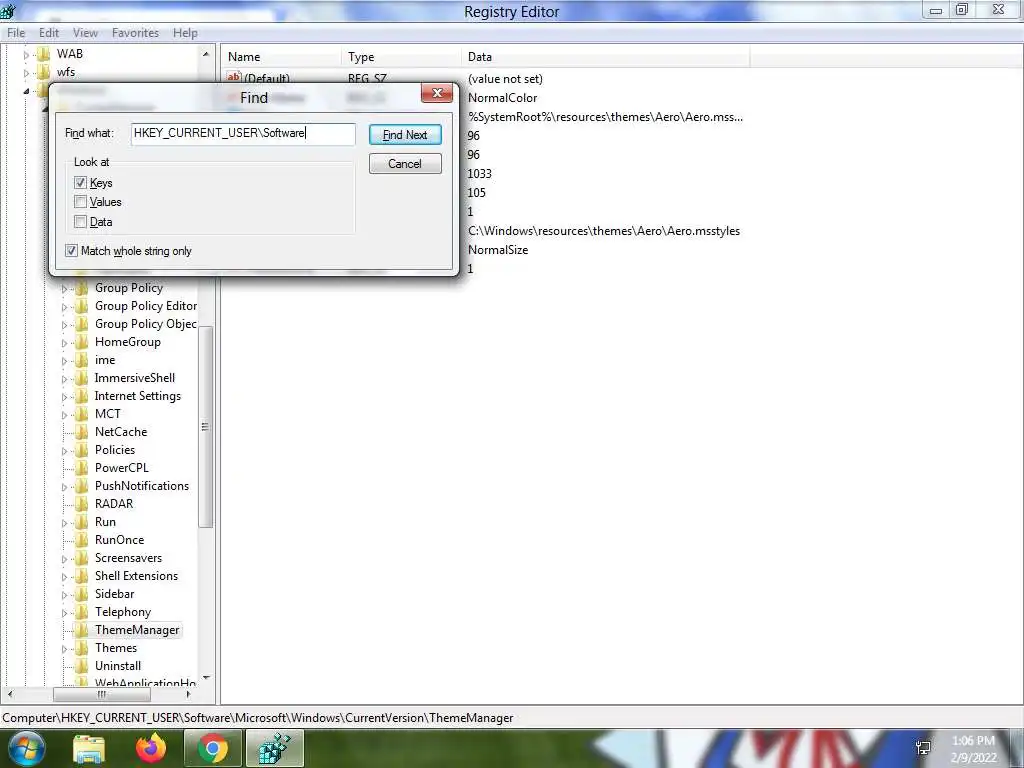Select the WAB folder icon
The image size is (1024, 768).
(x=44, y=54)
